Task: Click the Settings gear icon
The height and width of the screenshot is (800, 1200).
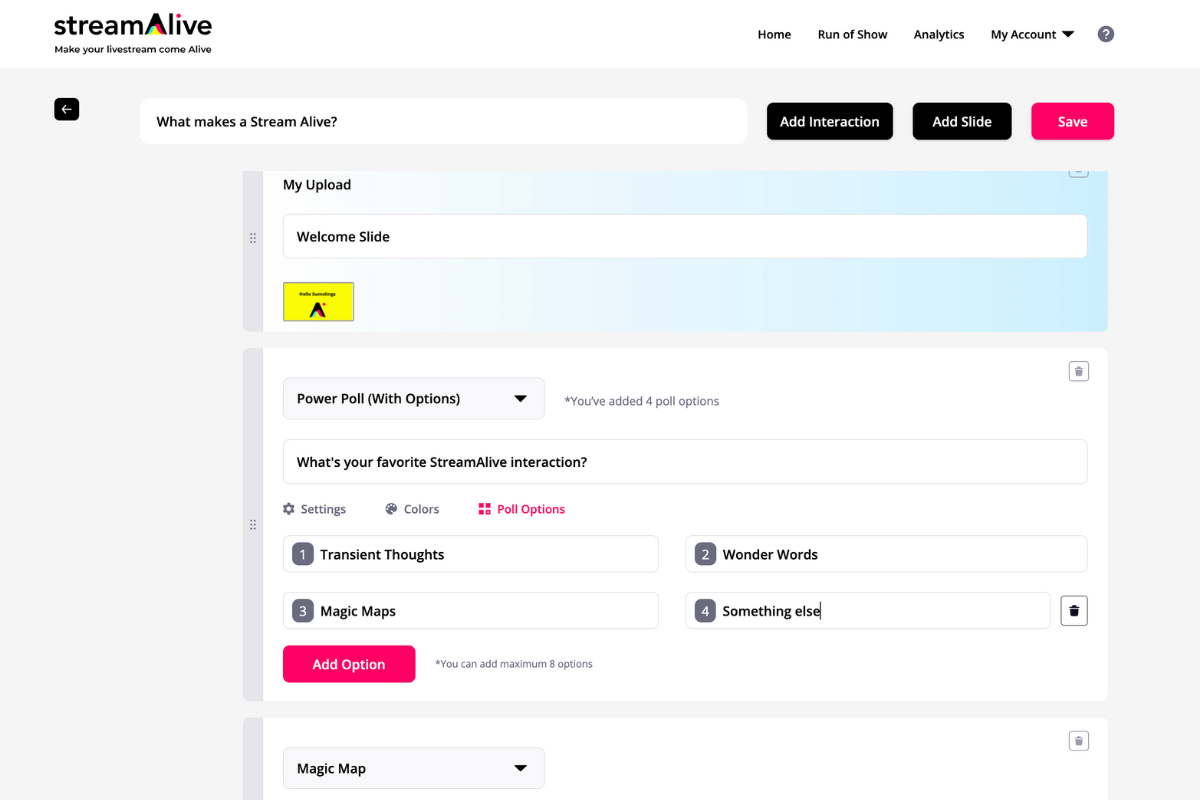Action: pyautogui.click(x=289, y=509)
